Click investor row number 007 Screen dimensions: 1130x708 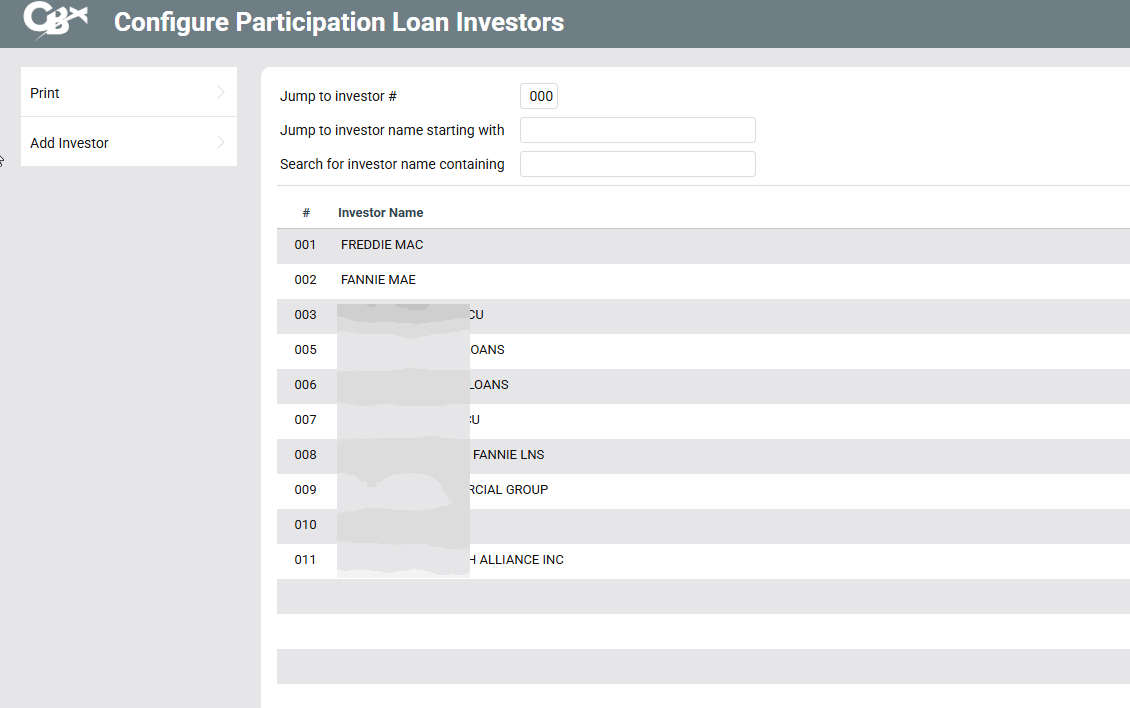pyautogui.click(x=305, y=420)
